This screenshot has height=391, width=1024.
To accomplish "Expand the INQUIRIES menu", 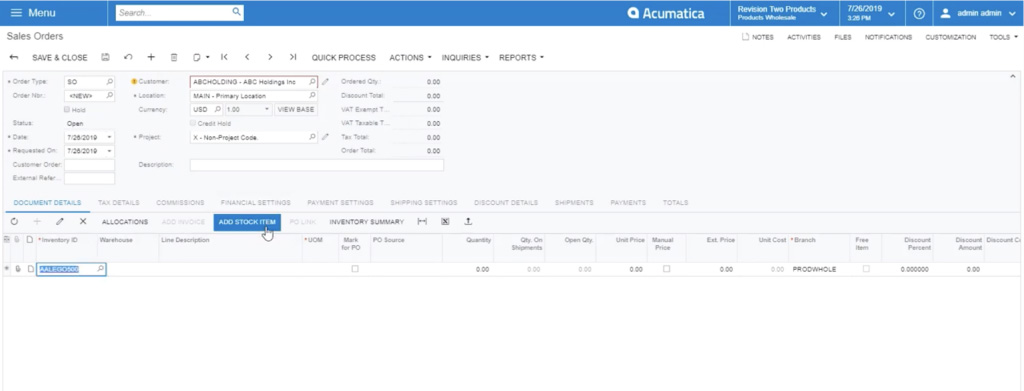I will 465,57.
